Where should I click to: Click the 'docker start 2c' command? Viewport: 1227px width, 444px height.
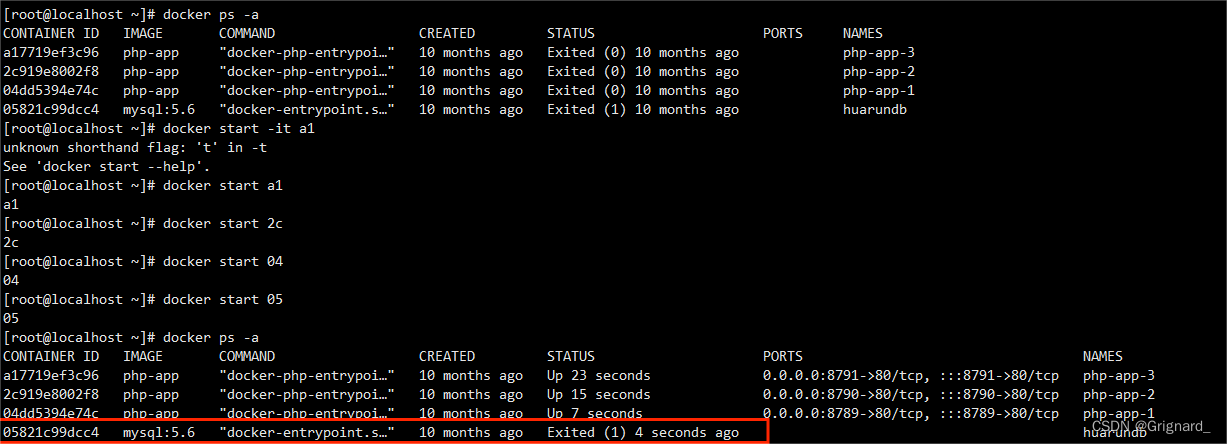pos(223,223)
